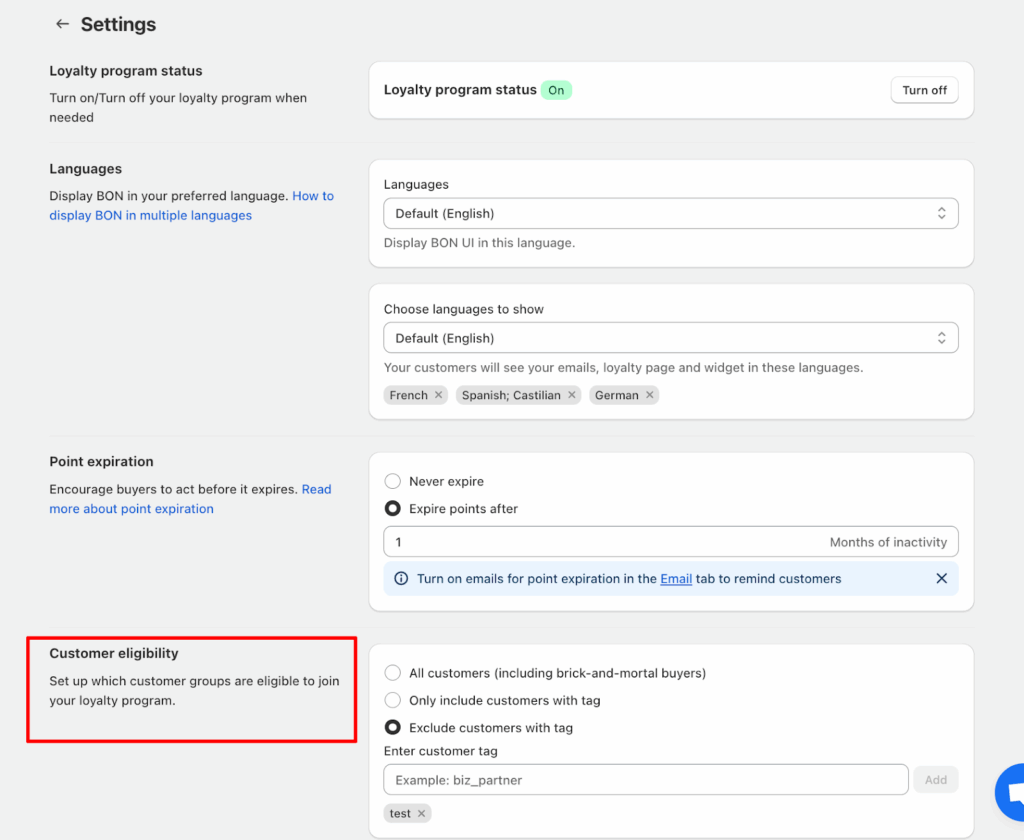This screenshot has width=1024, height=840.
Task: Open the Languages dropdown
Action: click(x=670, y=213)
